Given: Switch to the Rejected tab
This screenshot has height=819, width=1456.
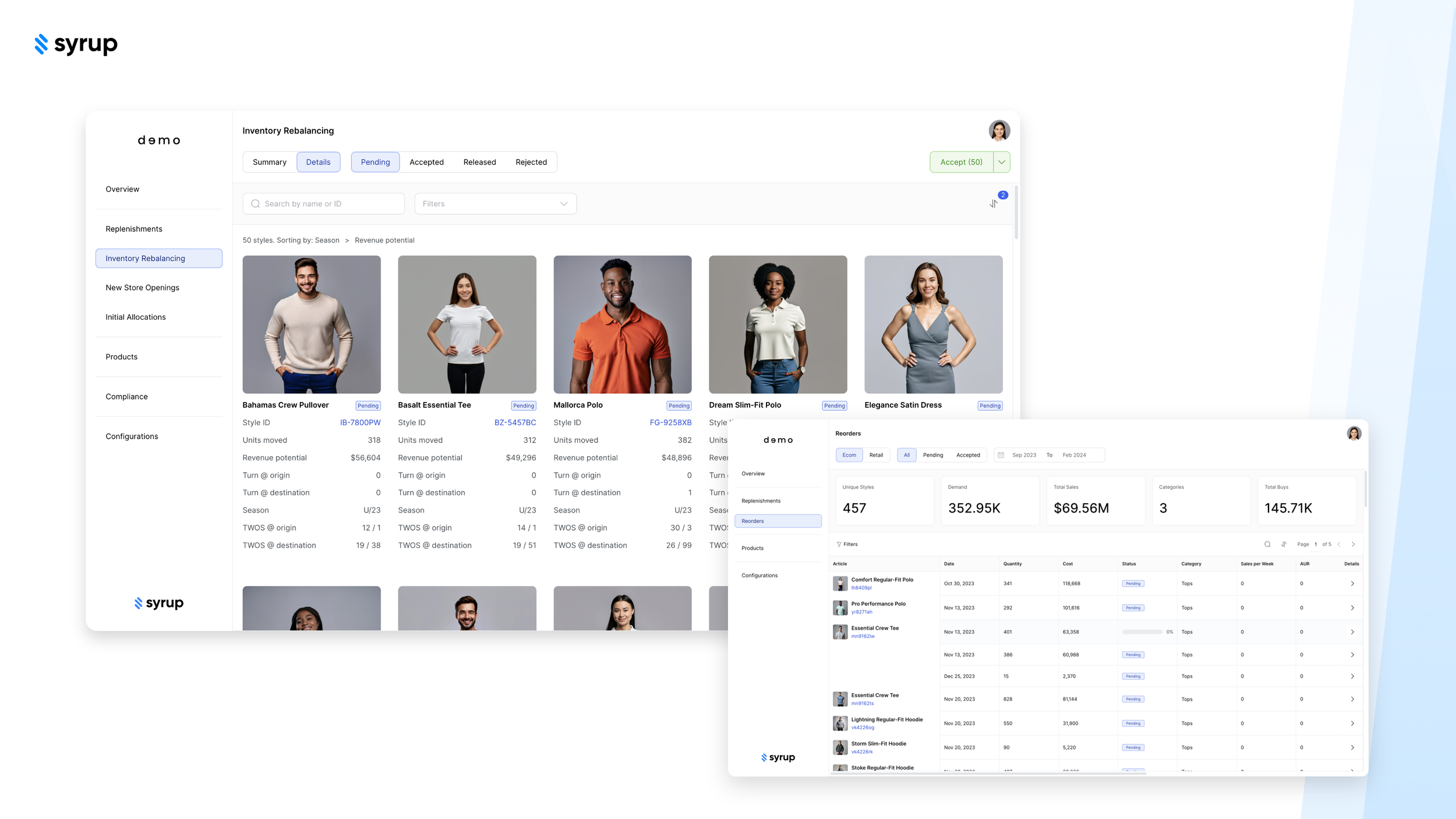Looking at the screenshot, I should [531, 162].
